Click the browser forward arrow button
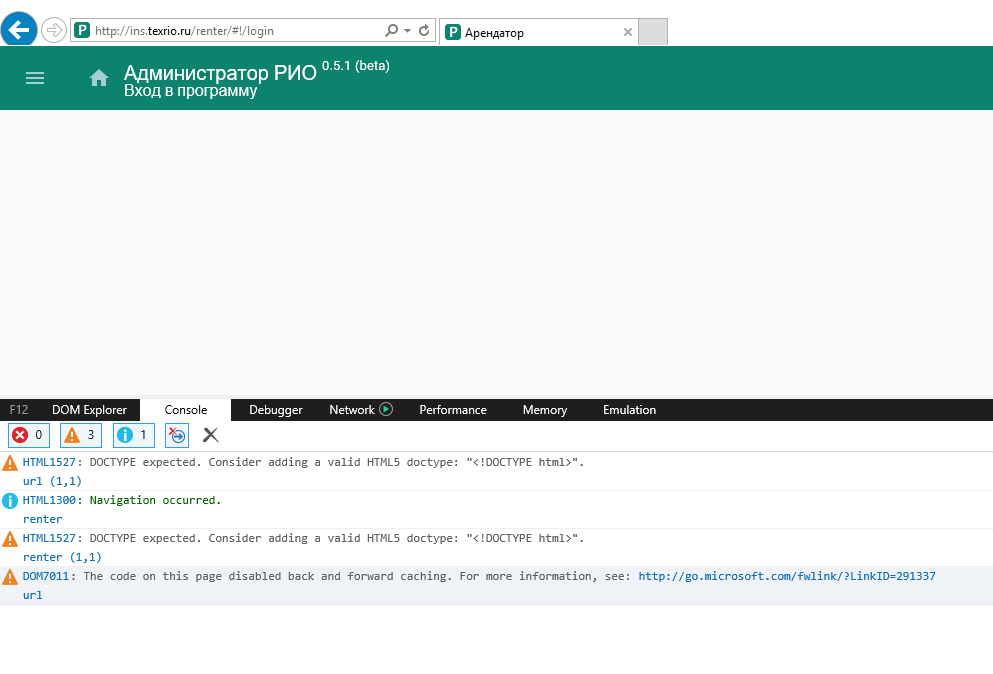Viewport: 993px width, 674px height. coord(53,31)
